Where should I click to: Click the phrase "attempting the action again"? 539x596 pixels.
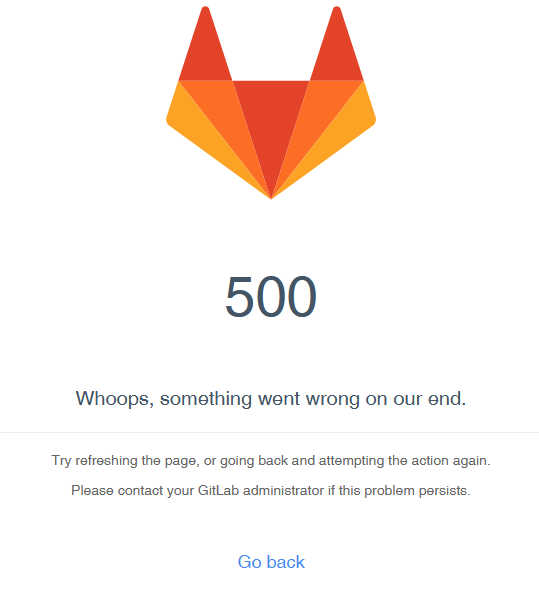pos(405,461)
